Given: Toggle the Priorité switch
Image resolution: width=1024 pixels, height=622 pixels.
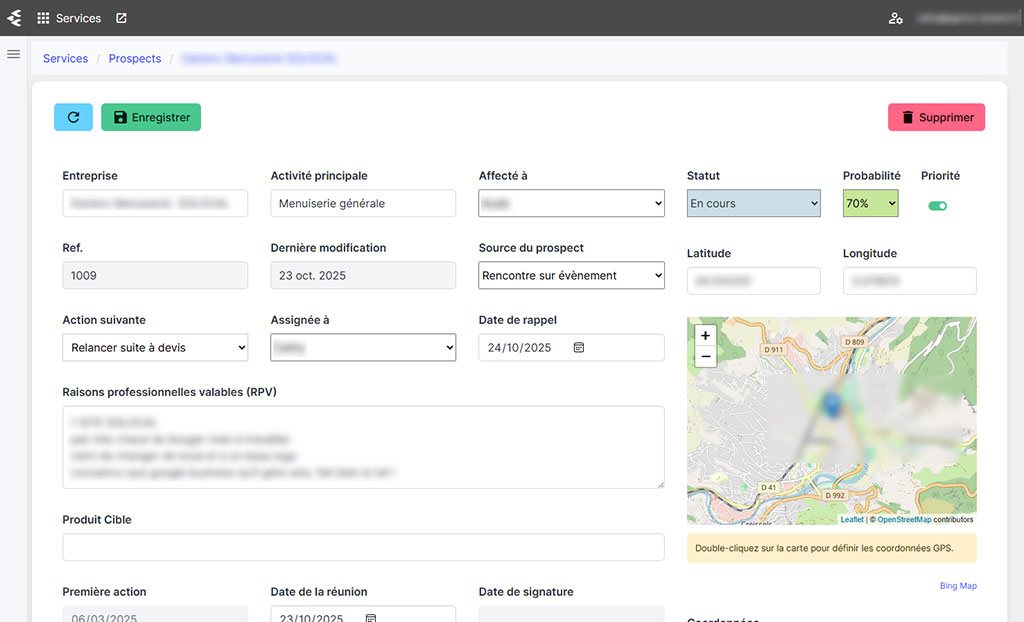Looking at the screenshot, I should tap(937, 206).
